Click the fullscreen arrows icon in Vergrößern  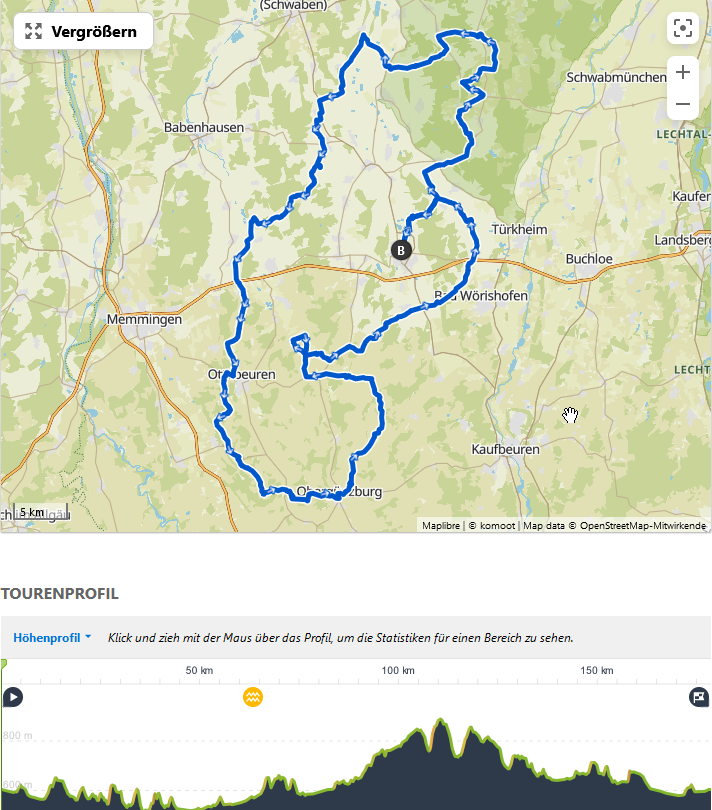coord(34,32)
